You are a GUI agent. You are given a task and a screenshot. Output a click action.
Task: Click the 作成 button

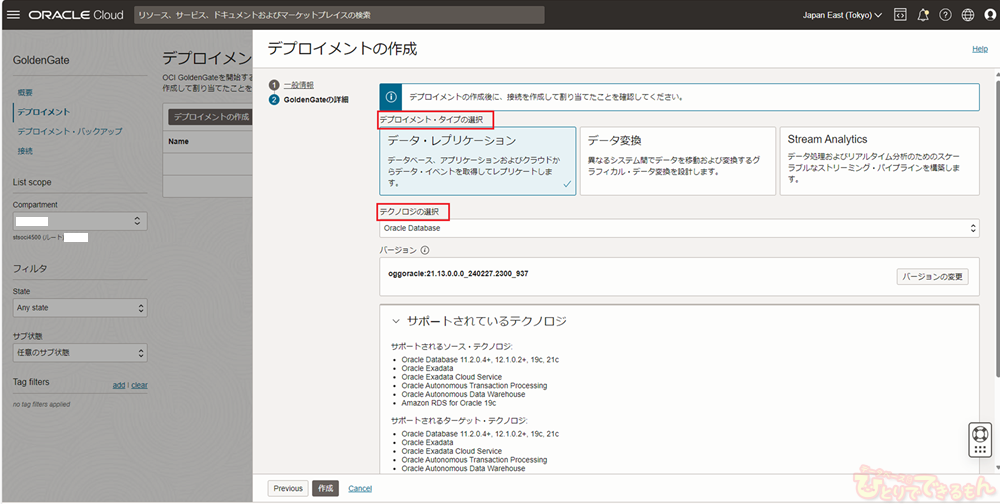click(x=325, y=488)
